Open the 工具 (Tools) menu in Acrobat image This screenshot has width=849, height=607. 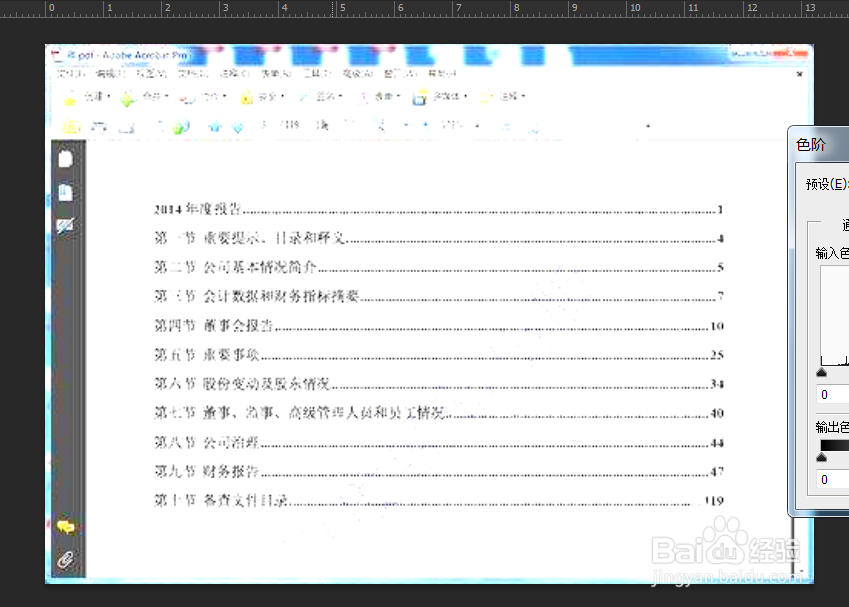click(317, 73)
